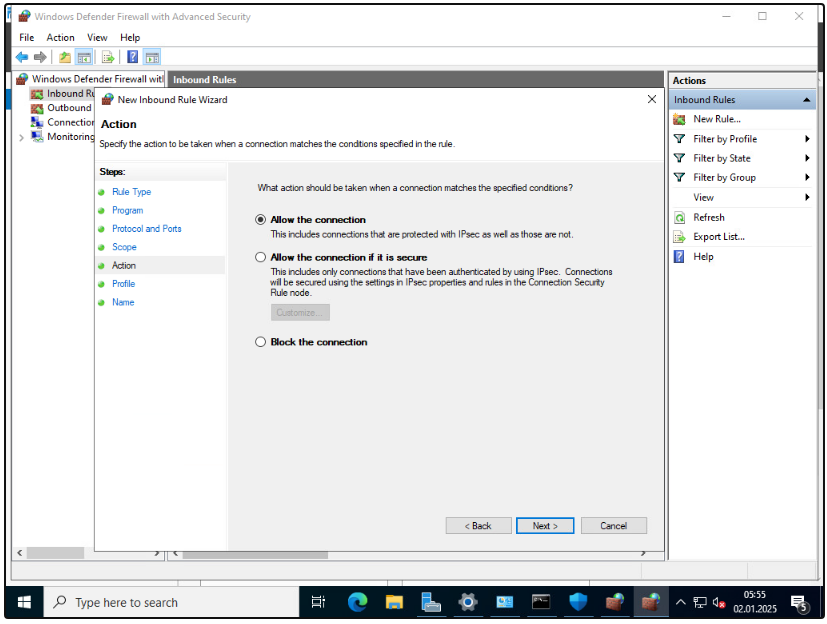Click the Back button in wizard
The height and width of the screenshot is (624, 827).
click(x=478, y=526)
